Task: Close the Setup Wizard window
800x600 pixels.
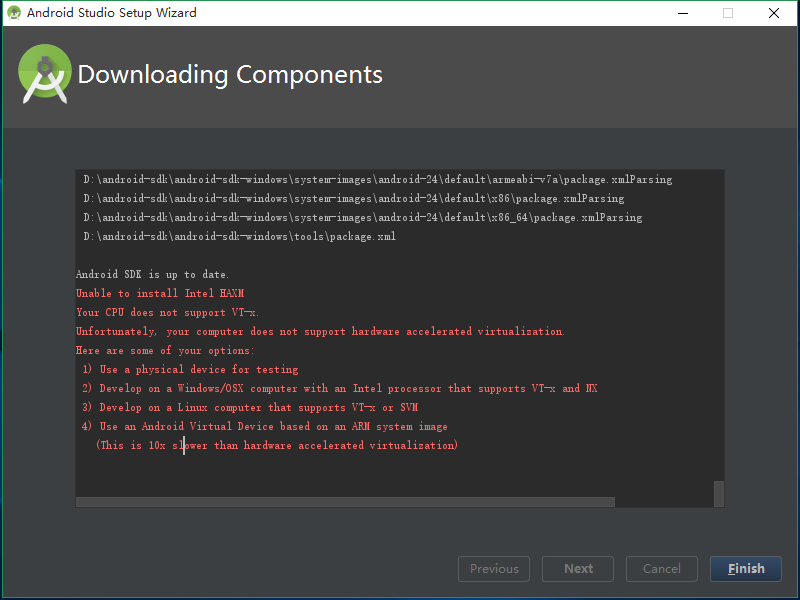Action: point(773,13)
